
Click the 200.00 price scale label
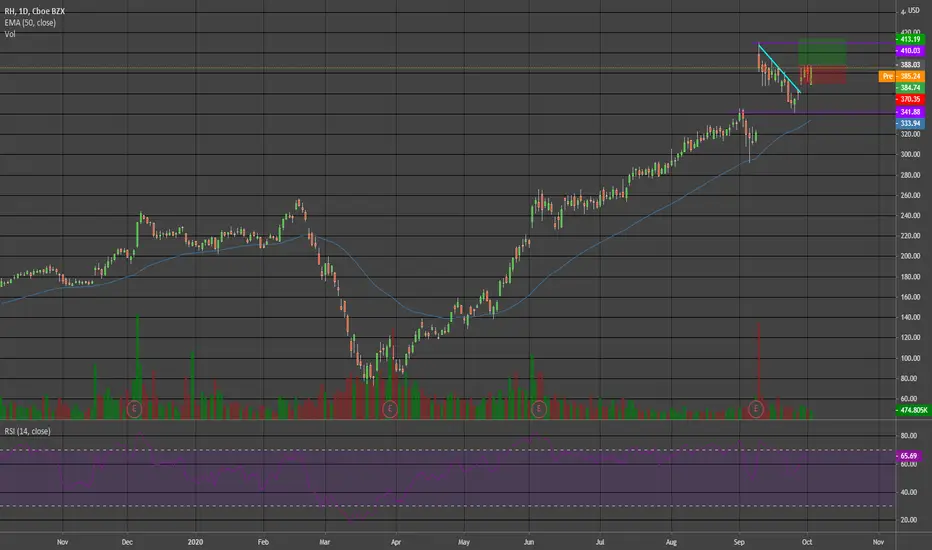click(x=910, y=256)
